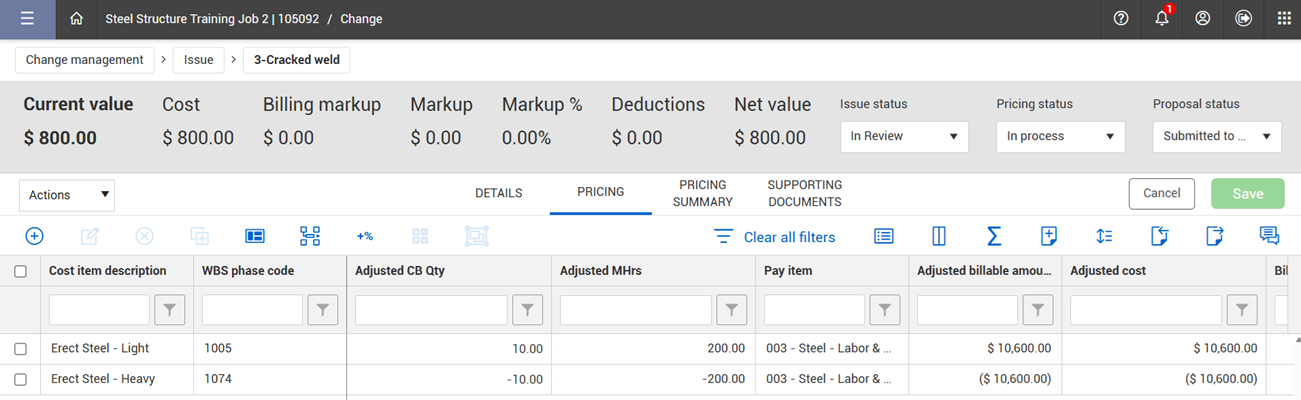Screen dimensions: 1301x400
Task: Expand the Pricing status dropdown
Action: pos(1060,136)
